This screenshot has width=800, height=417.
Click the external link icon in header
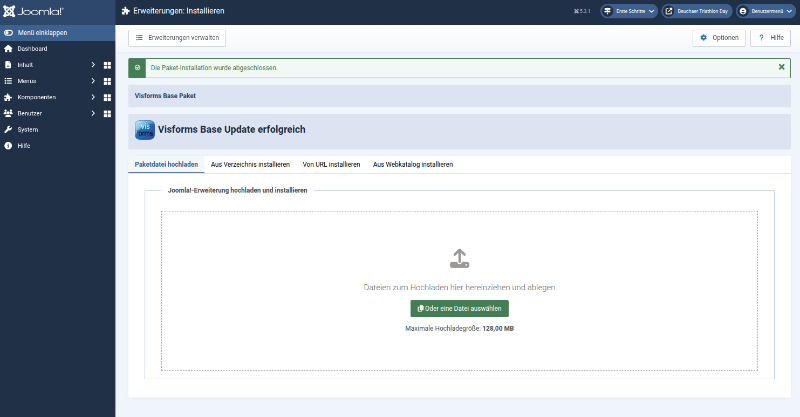[x=668, y=11]
